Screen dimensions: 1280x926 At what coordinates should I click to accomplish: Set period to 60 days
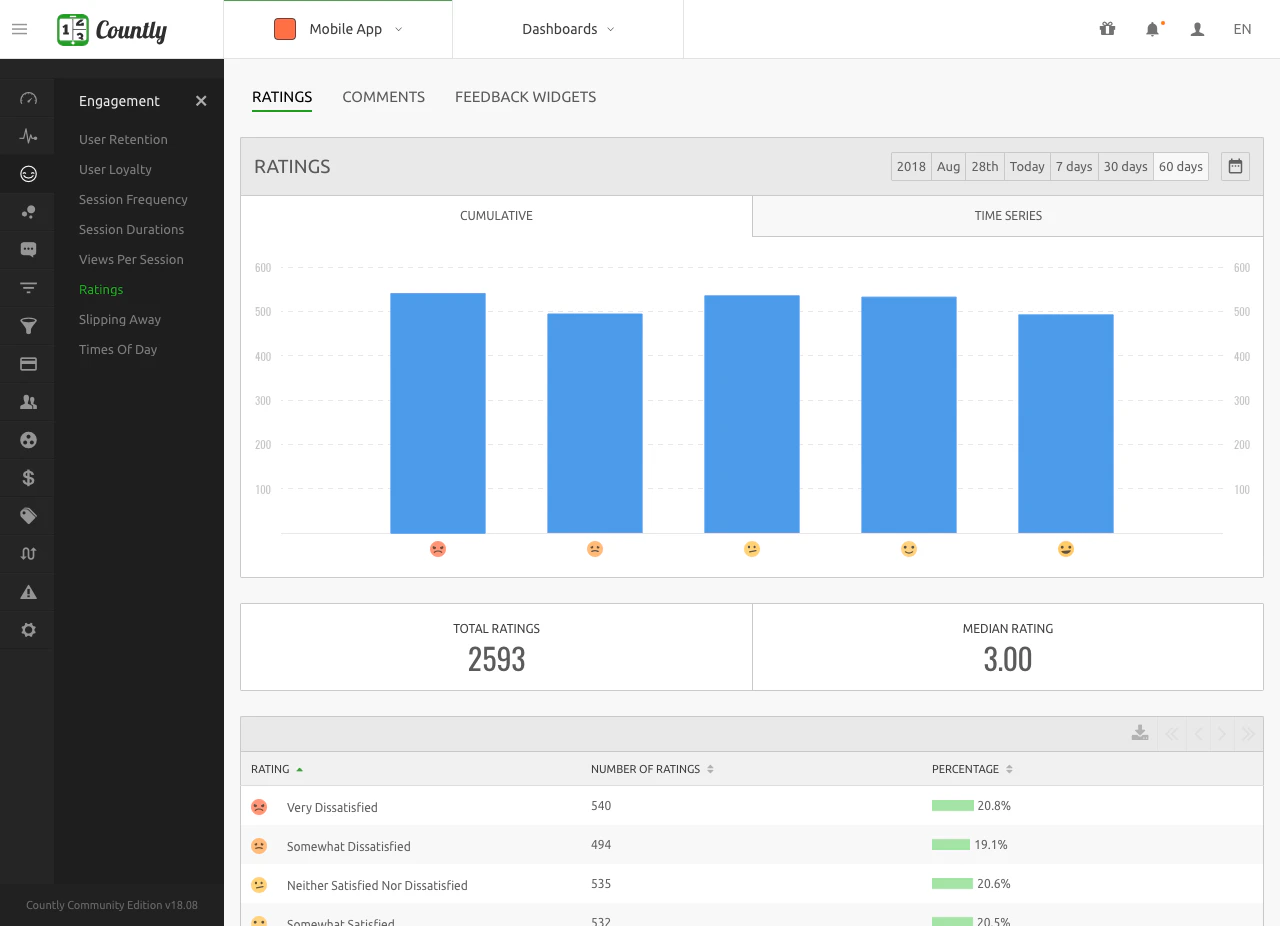pyautogui.click(x=1181, y=167)
